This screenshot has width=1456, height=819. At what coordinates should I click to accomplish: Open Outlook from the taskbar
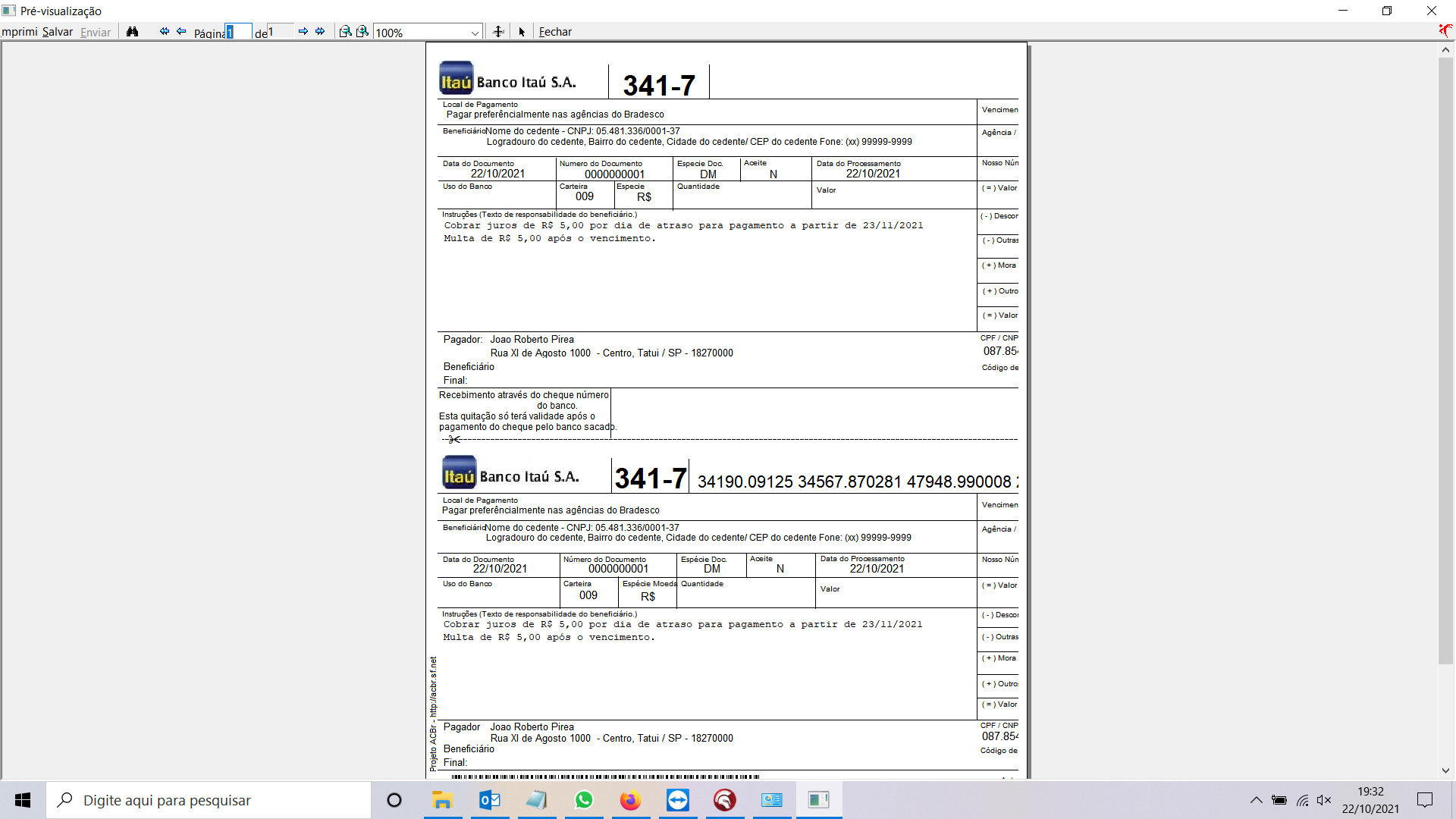tap(490, 800)
